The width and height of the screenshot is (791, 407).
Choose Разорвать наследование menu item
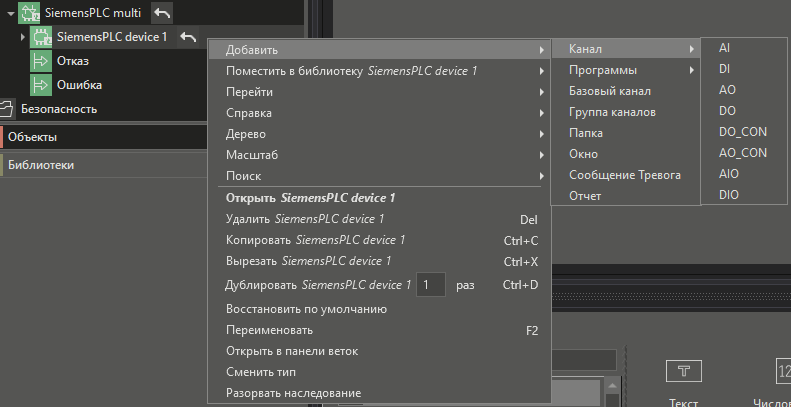379,393
